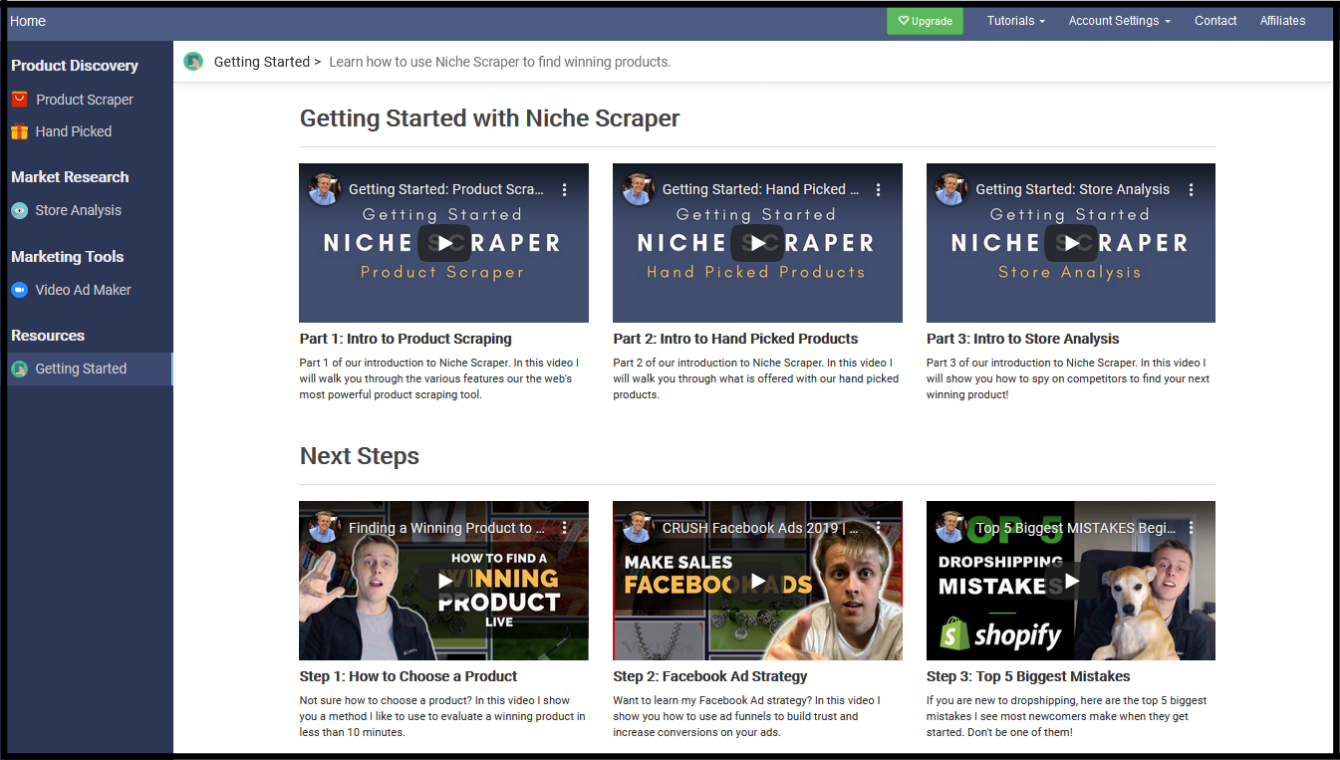Click channel avatar on Top 5 Mistakes video
Viewport: 1340px width, 760px height.
[951, 527]
